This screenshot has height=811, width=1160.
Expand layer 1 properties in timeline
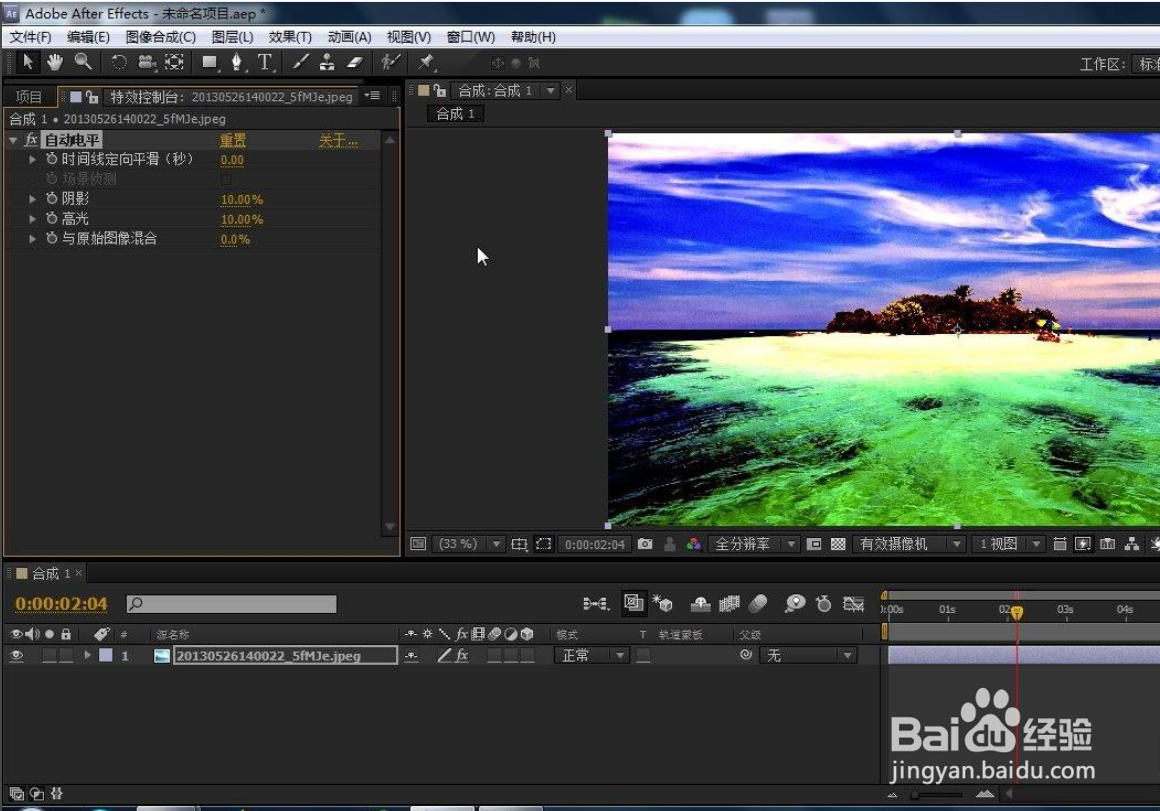(x=87, y=656)
